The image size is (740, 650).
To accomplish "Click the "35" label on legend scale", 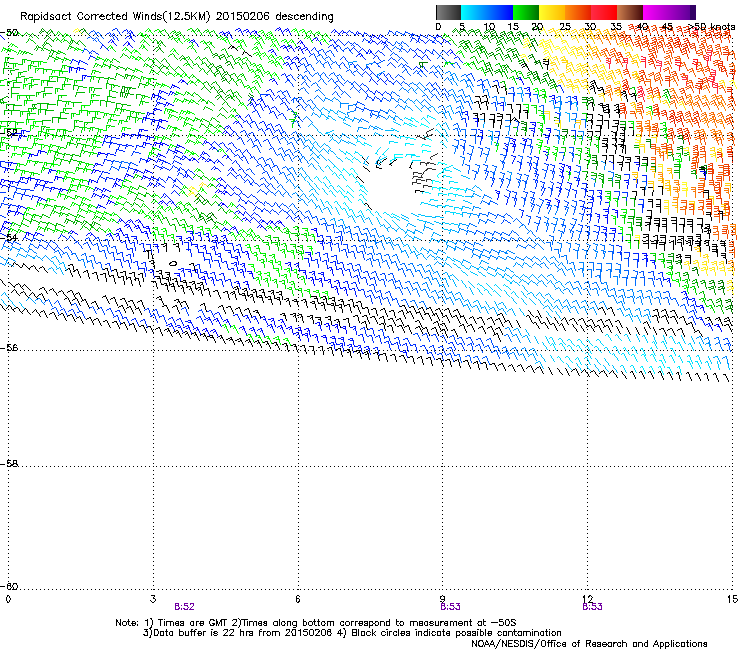I will 616,27.
